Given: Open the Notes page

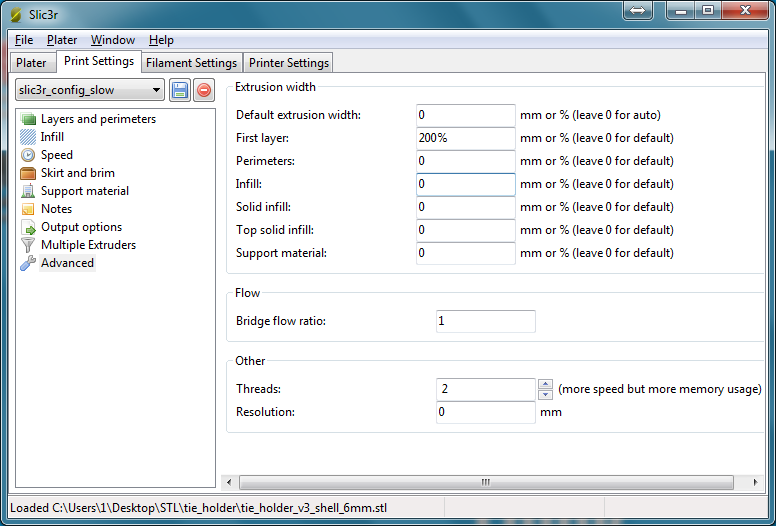Looking at the screenshot, I should (56, 209).
